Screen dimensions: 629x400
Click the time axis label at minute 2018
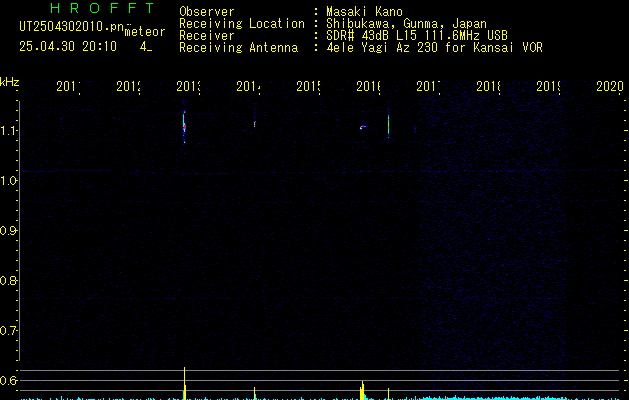point(488,86)
